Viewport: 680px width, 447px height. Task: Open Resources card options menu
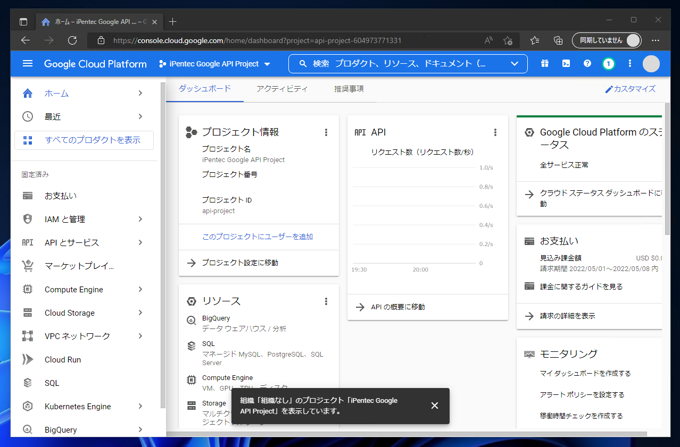click(326, 301)
